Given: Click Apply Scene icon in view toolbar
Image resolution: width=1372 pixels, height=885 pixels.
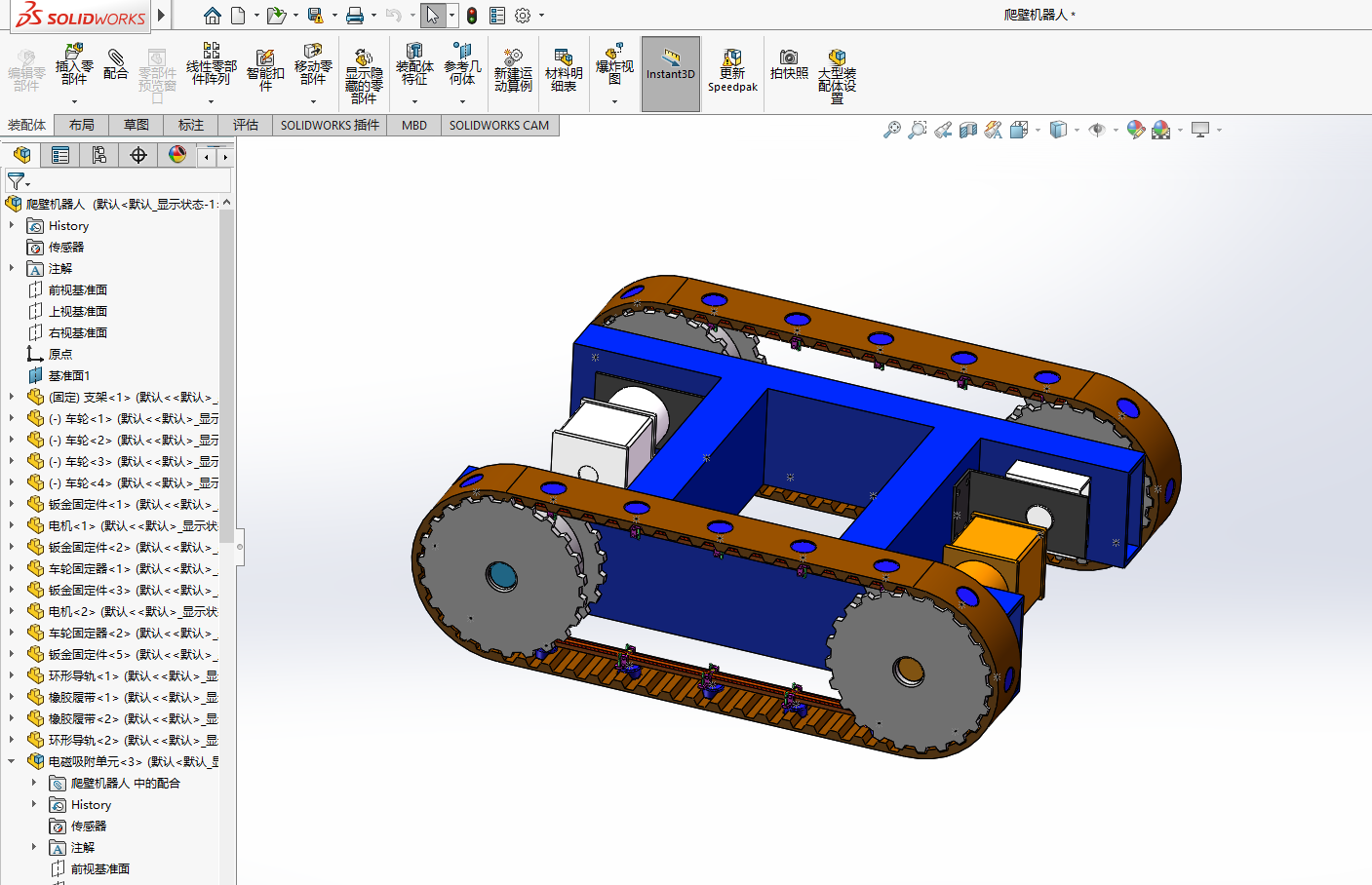Looking at the screenshot, I should pos(1160,130).
